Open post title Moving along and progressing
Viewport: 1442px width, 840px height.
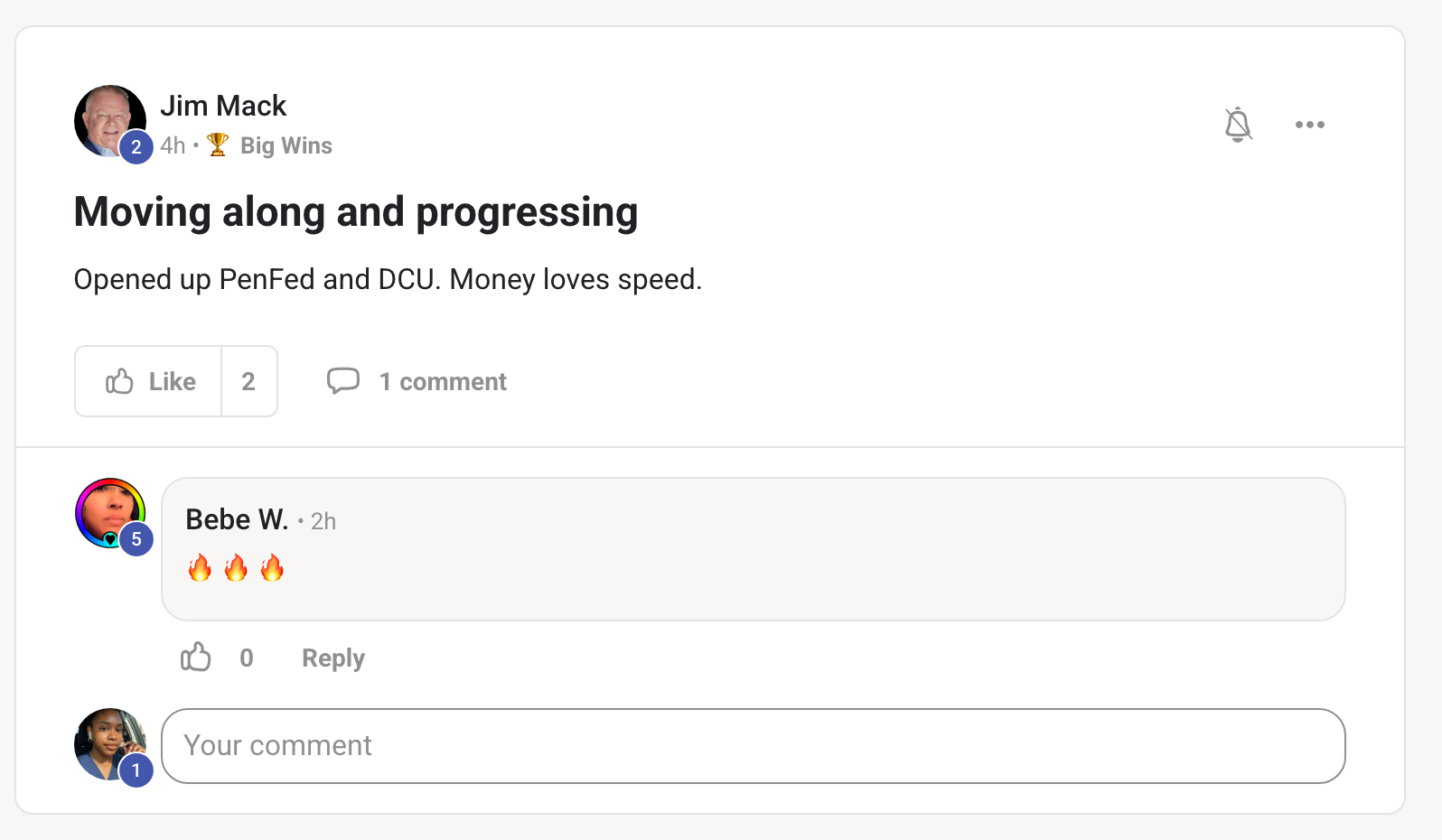(356, 212)
